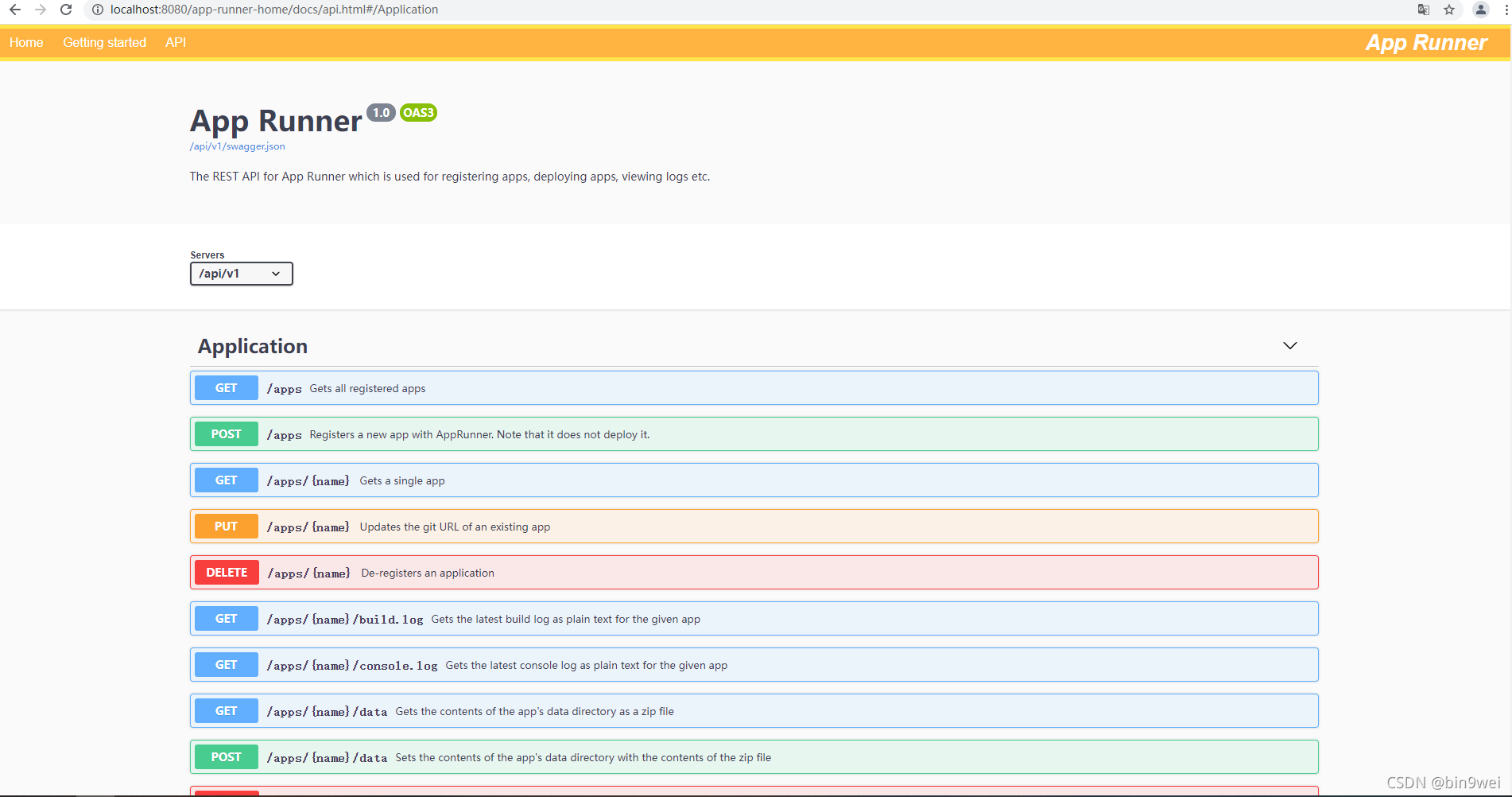Open the translate page icon
Viewport: 1512px width, 797px height.
point(1423,10)
